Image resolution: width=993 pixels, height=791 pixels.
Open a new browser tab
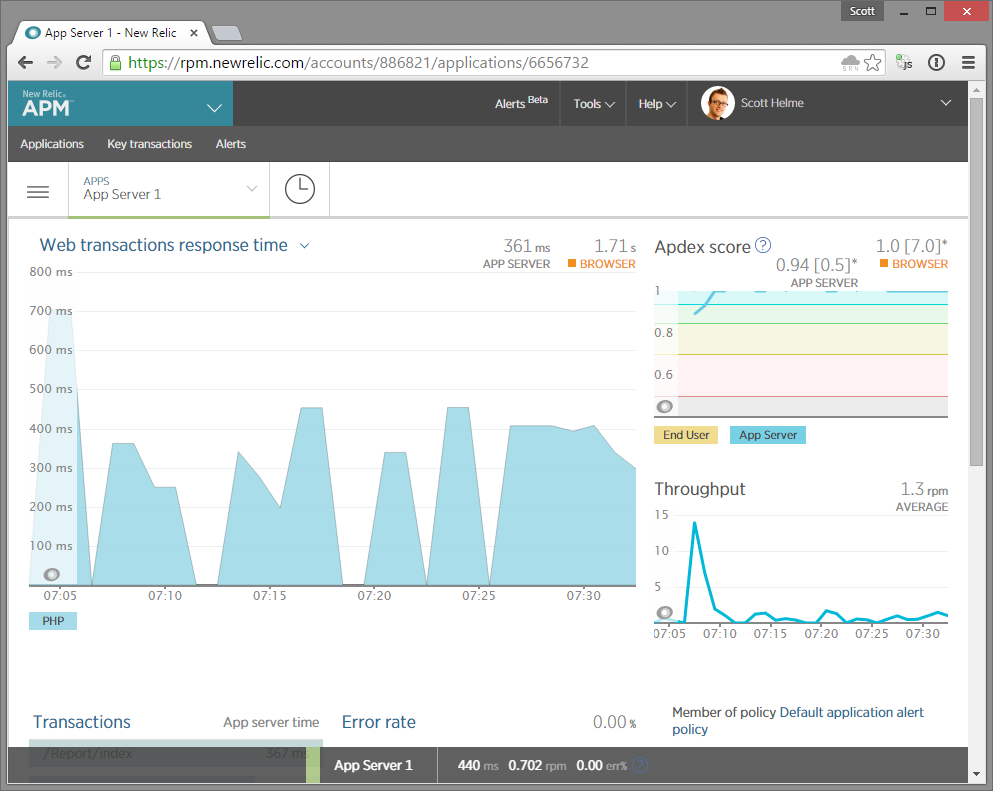(226, 33)
